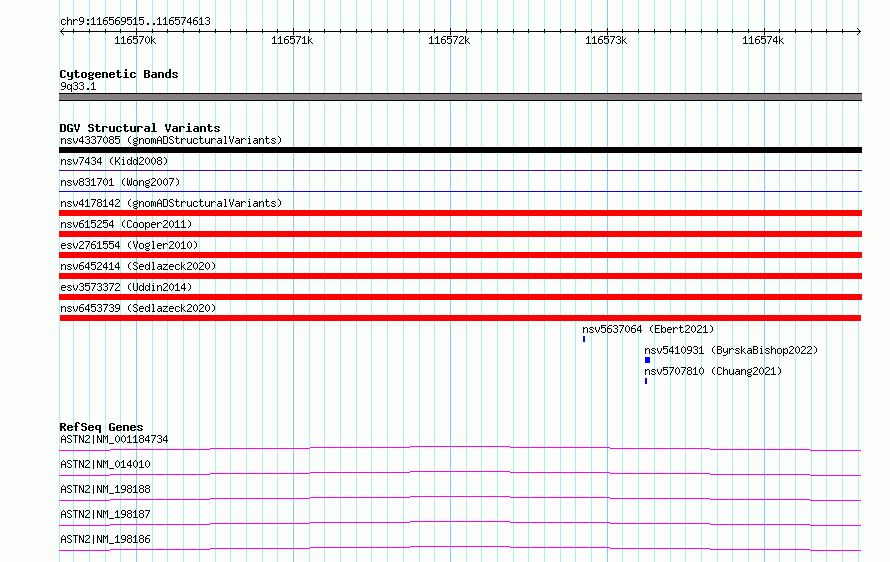Viewport: 890px width, 562px height.
Task: Open variant nsv6453739 (Sedlazeck2020) label
Action: pyautogui.click(x=138, y=308)
